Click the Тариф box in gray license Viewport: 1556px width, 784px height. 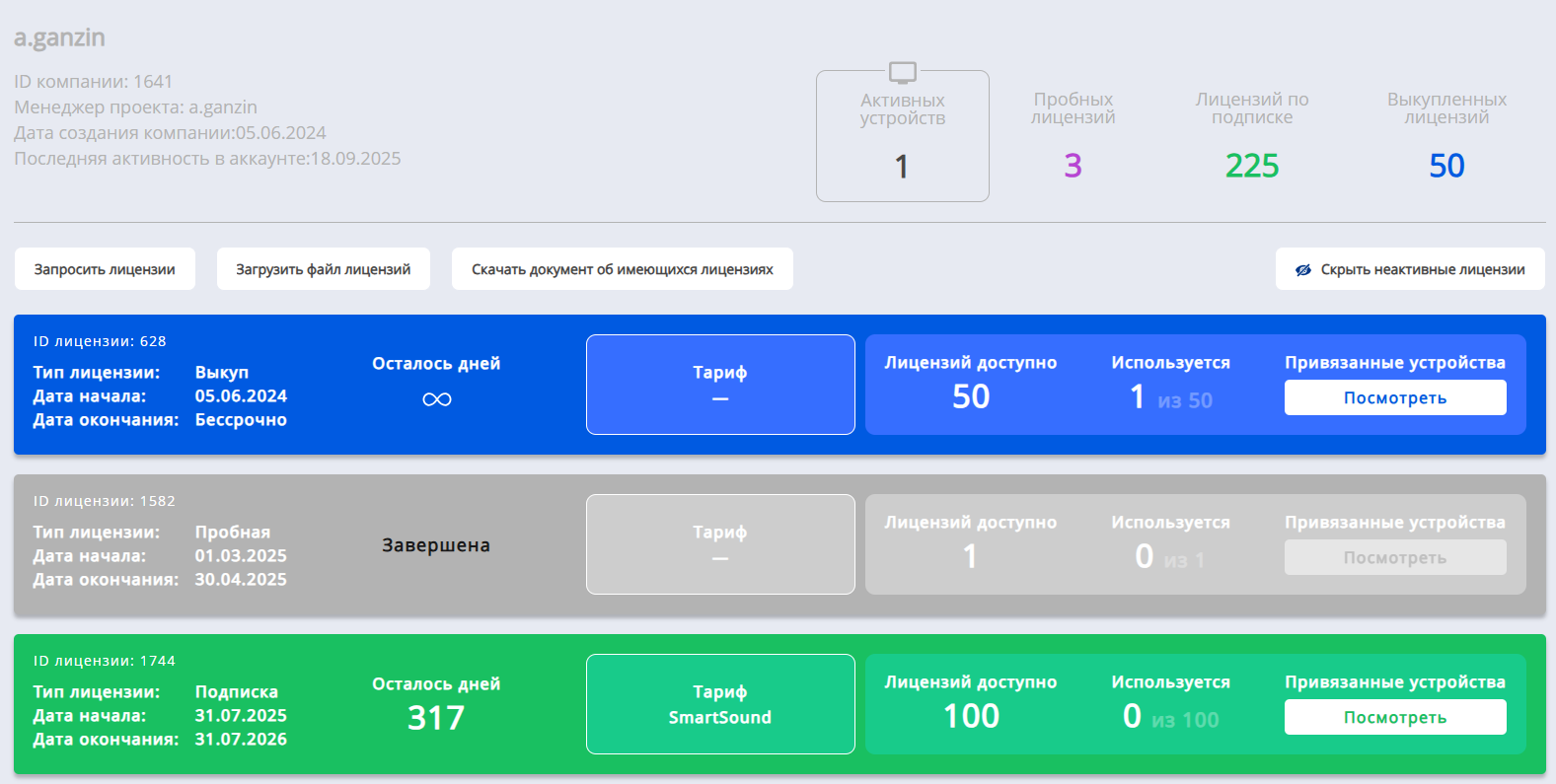[x=720, y=544]
